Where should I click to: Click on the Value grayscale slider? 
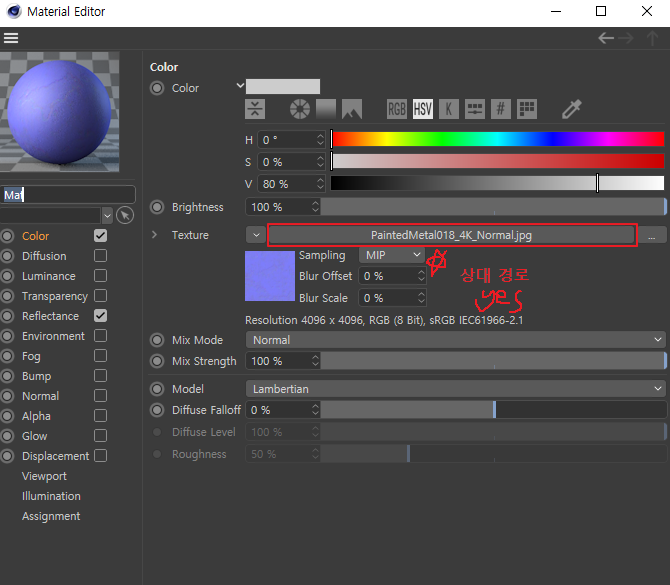click(x=498, y=184)
